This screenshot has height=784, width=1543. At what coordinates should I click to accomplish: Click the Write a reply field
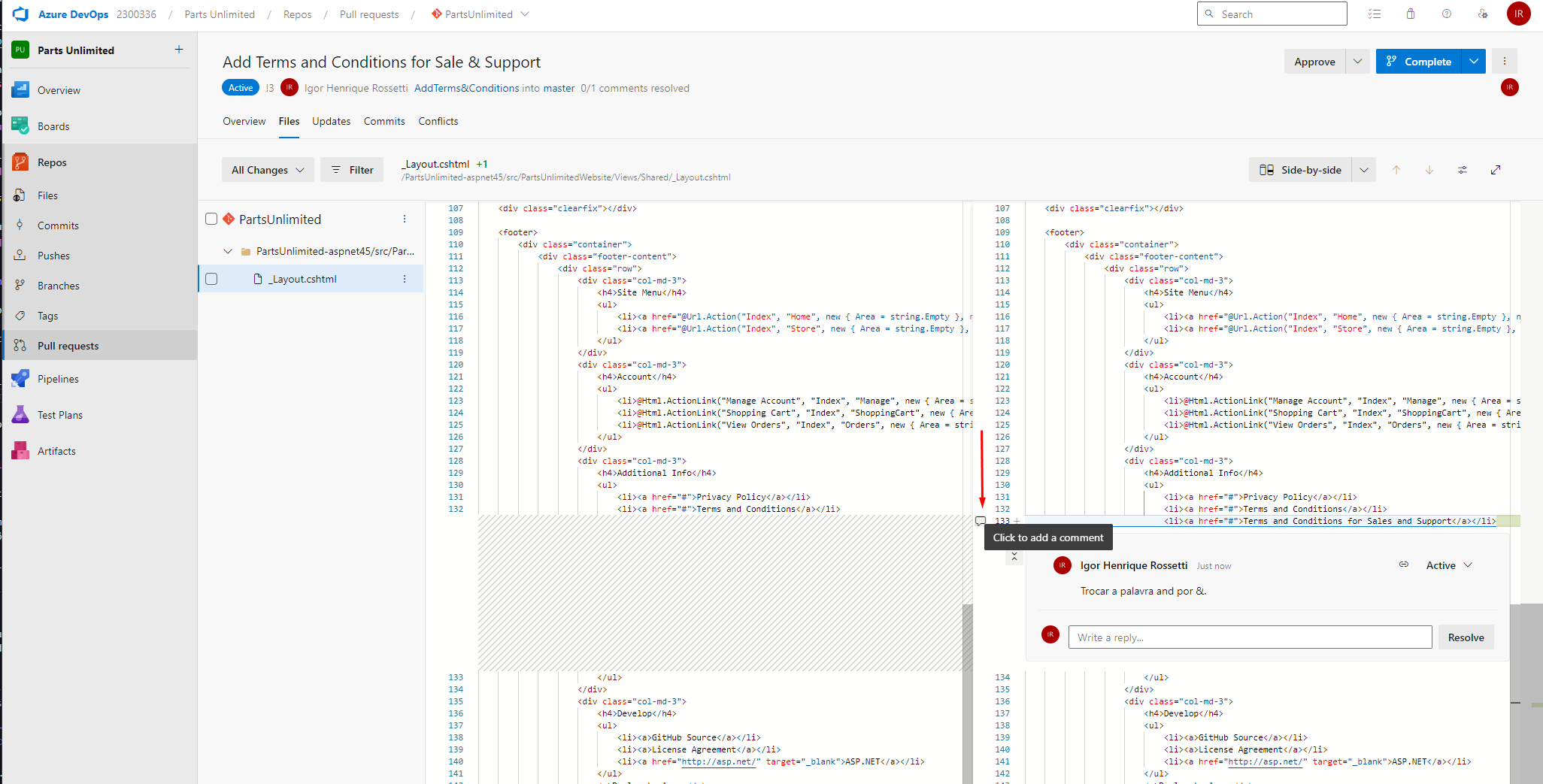1249,637
